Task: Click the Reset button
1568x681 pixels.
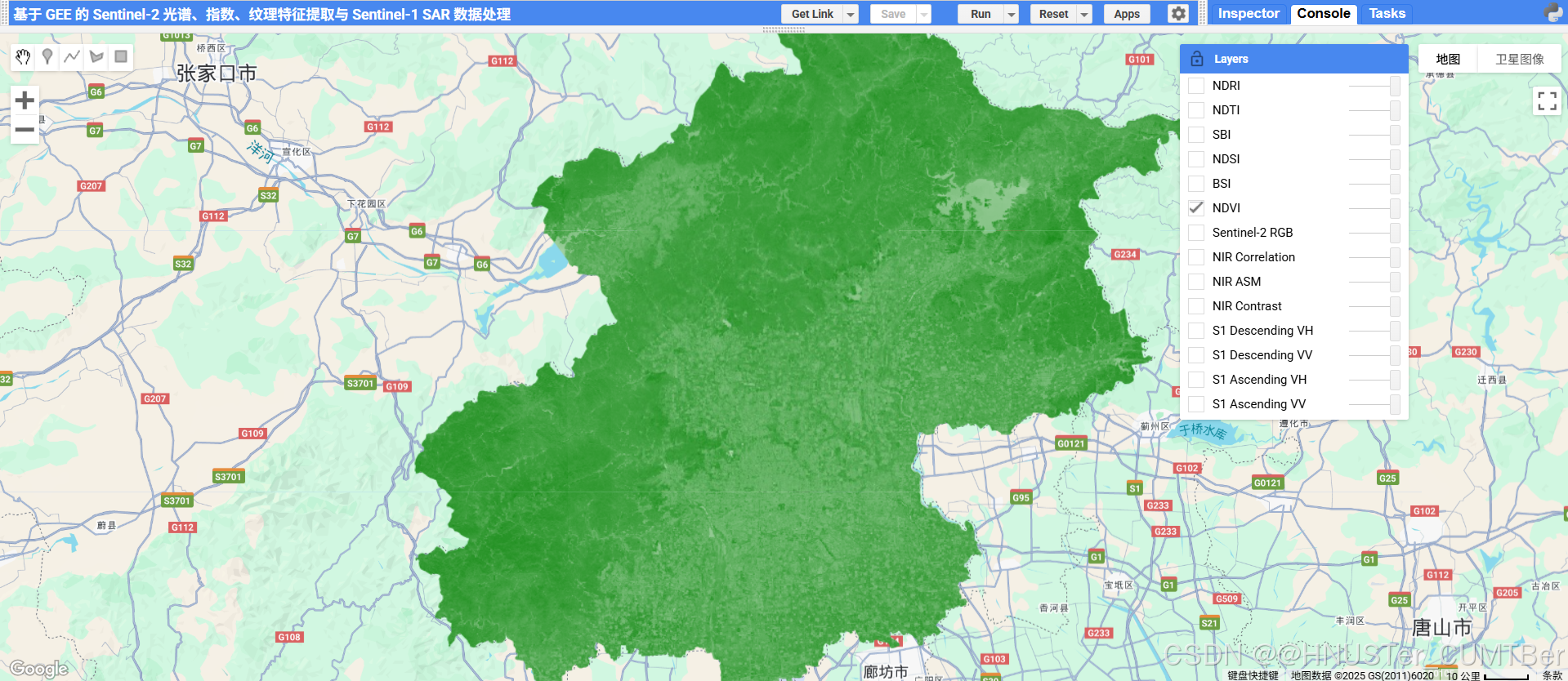Action: [x=1053, y=14]
